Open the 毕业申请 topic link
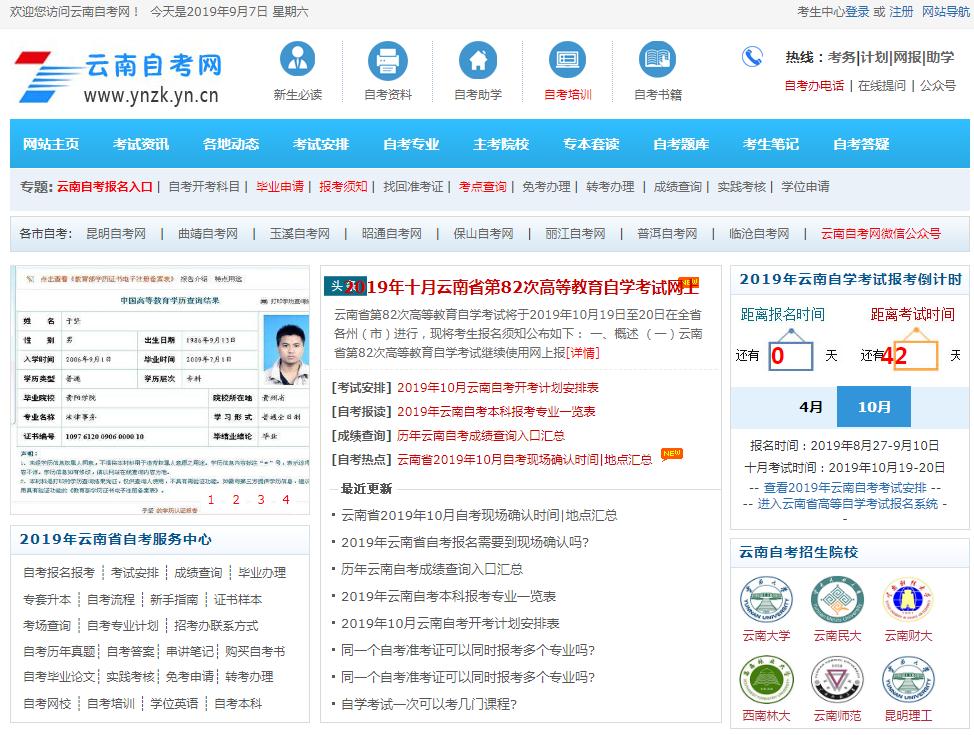This screenshot has height=735, width=974. pyautogui.click(x=280, y=187)
